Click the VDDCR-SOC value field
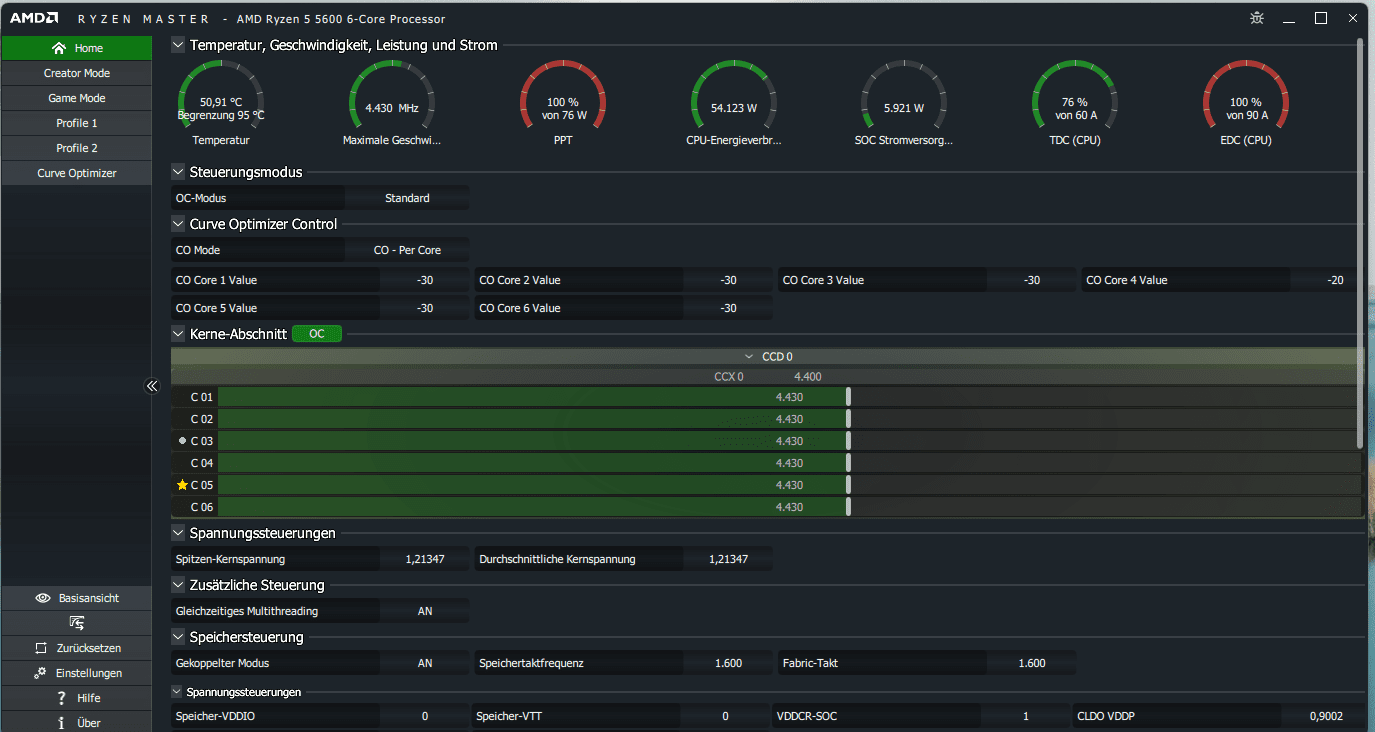This screenshot has width=1375, height=732. pos(1025,716)
